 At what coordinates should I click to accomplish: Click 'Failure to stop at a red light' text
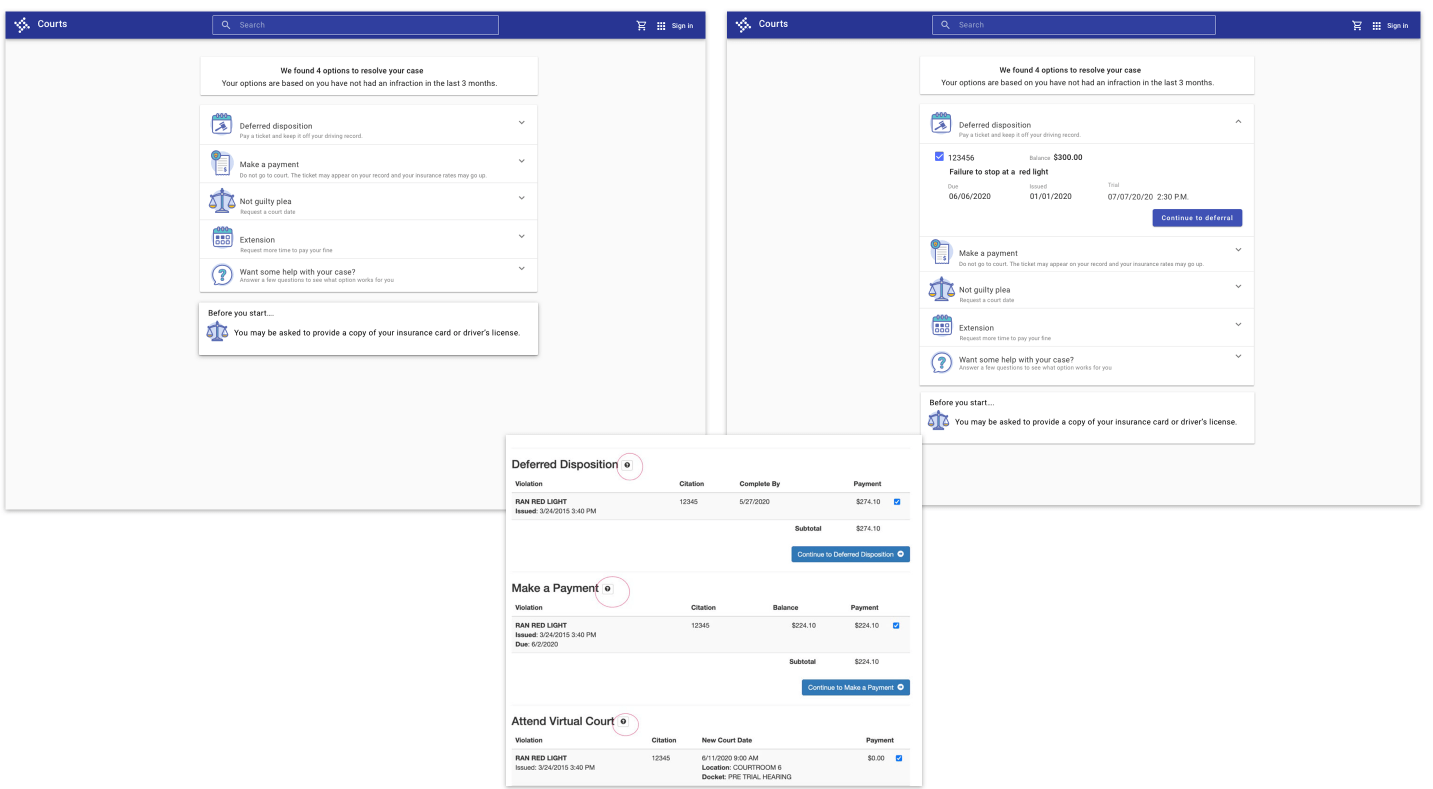pos(999,172)
